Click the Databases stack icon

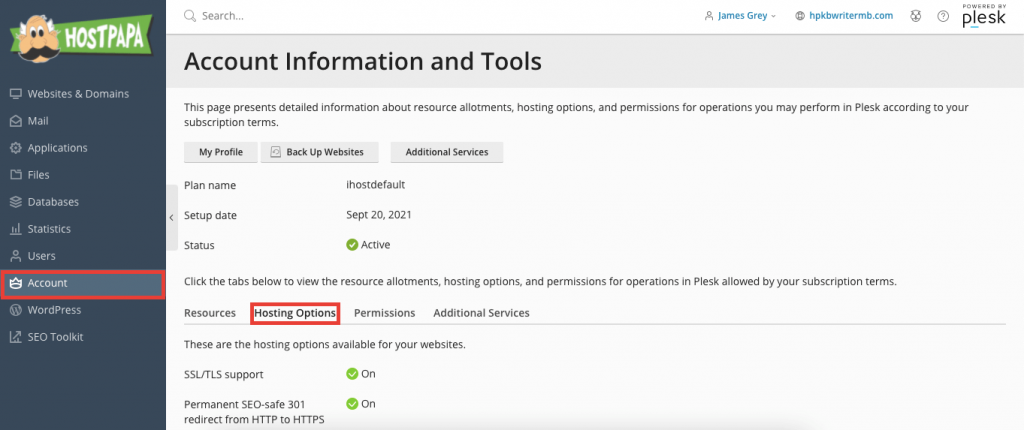(x=16, y=202)
